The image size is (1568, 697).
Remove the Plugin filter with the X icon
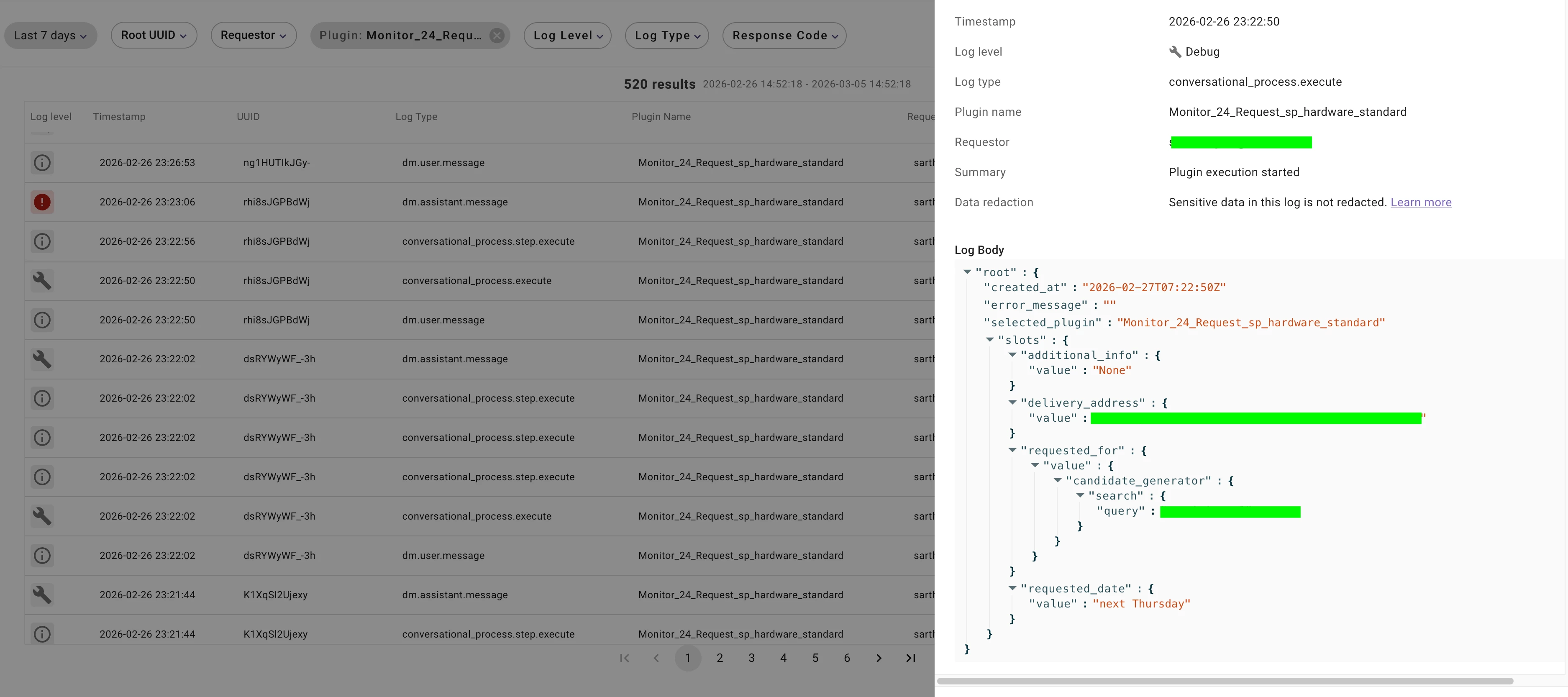click(x=497, y=35)
